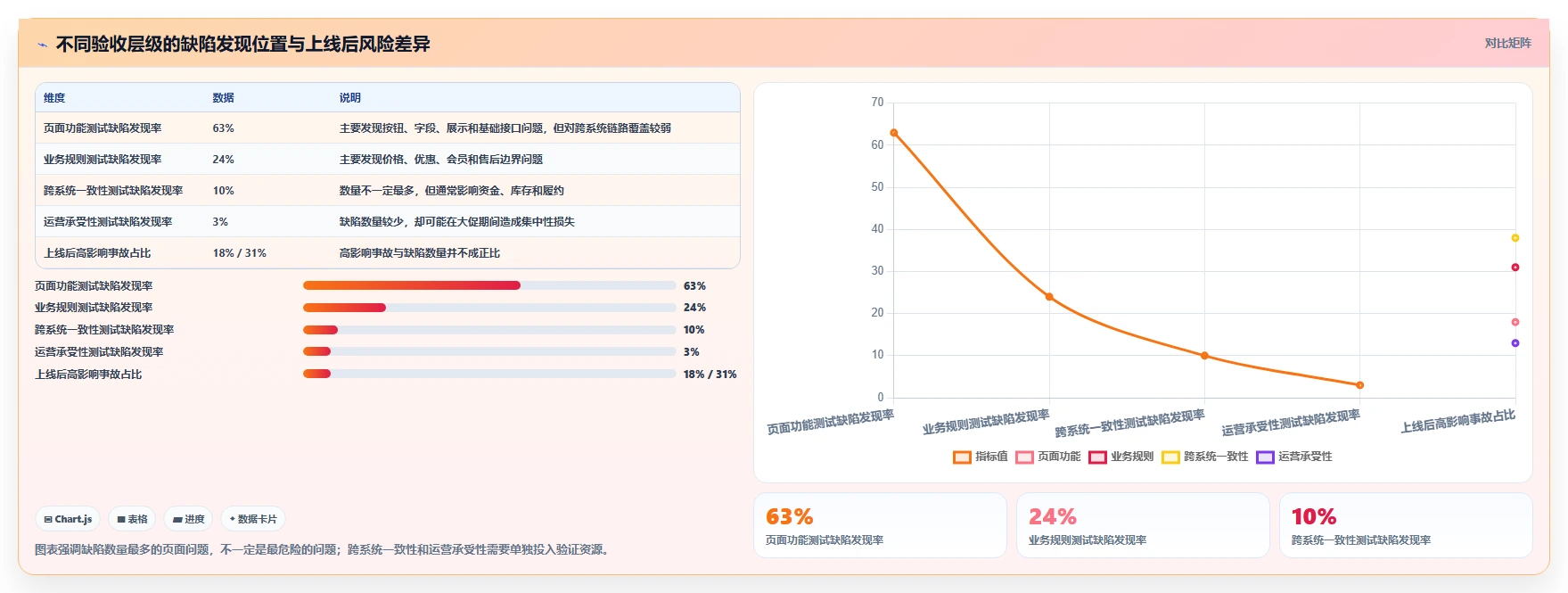The width and height of the screenshot is (1568, 593).
Task: Click 运营承受性测试缺陷发现率 in the table's fourth row
Action: [x=108, y=222]
